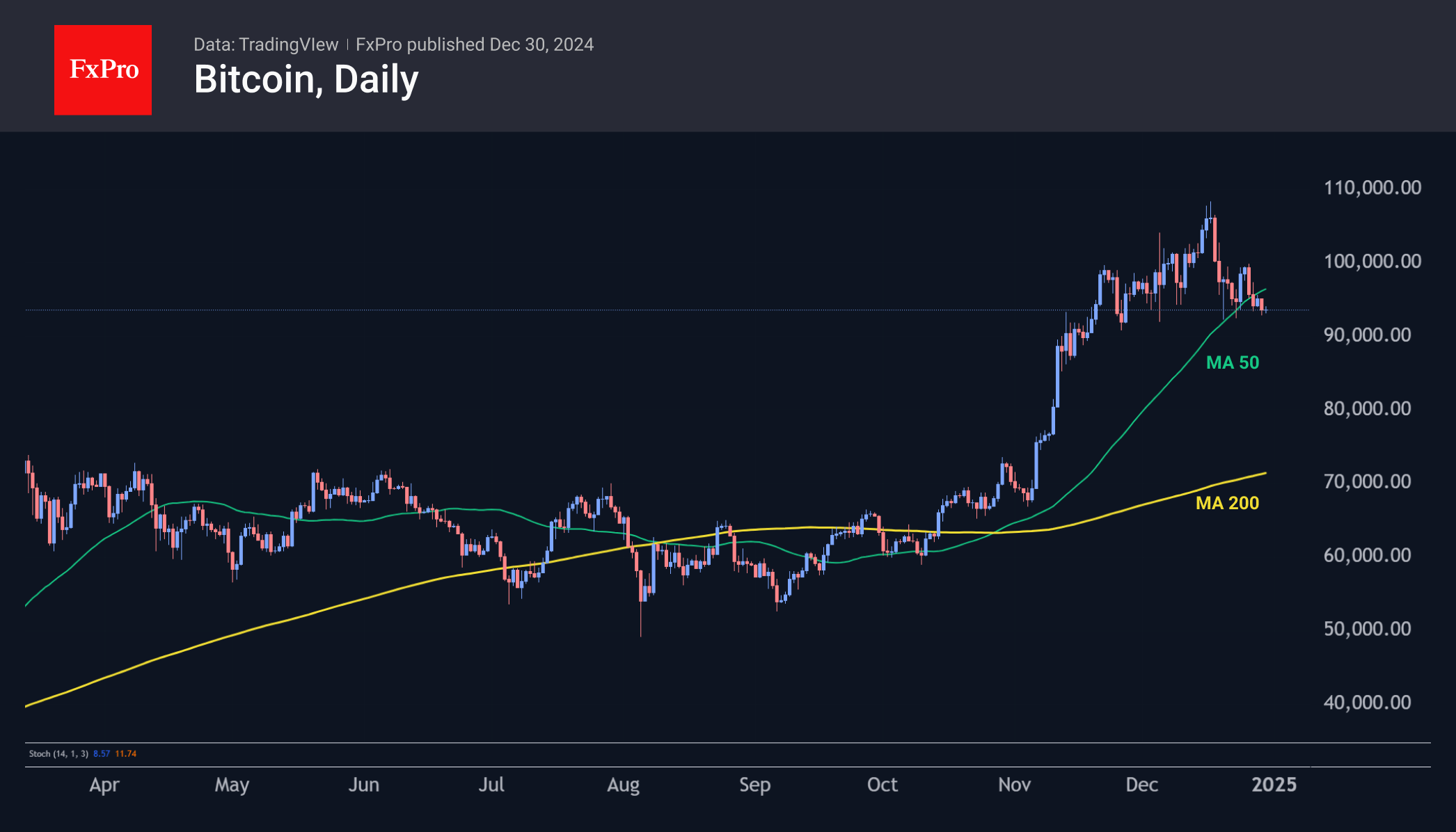Click the Data: TradingView source text
Screen dimensions: 1456x832
click(x=265, y=45)
